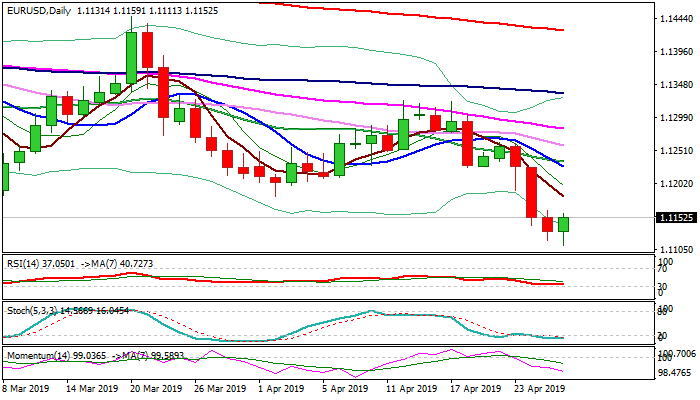This screenshot has height=400, width=700.
Task: Select the Momentum(14) indicator label
Action: point(34,354)
